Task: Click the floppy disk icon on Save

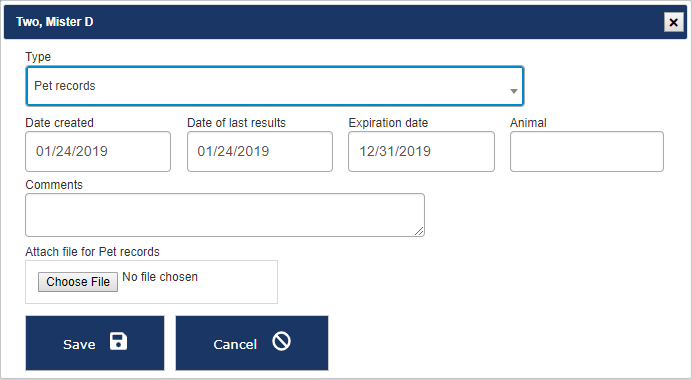Action: (118, 342)
